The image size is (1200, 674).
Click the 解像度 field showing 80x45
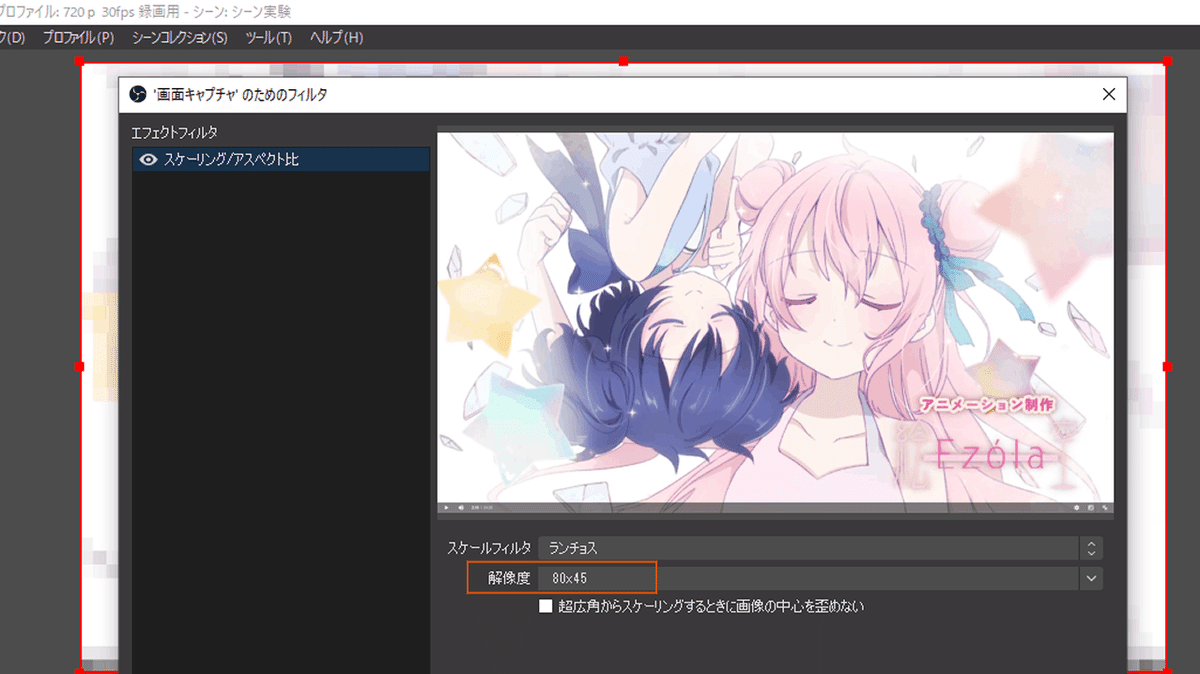808,578
